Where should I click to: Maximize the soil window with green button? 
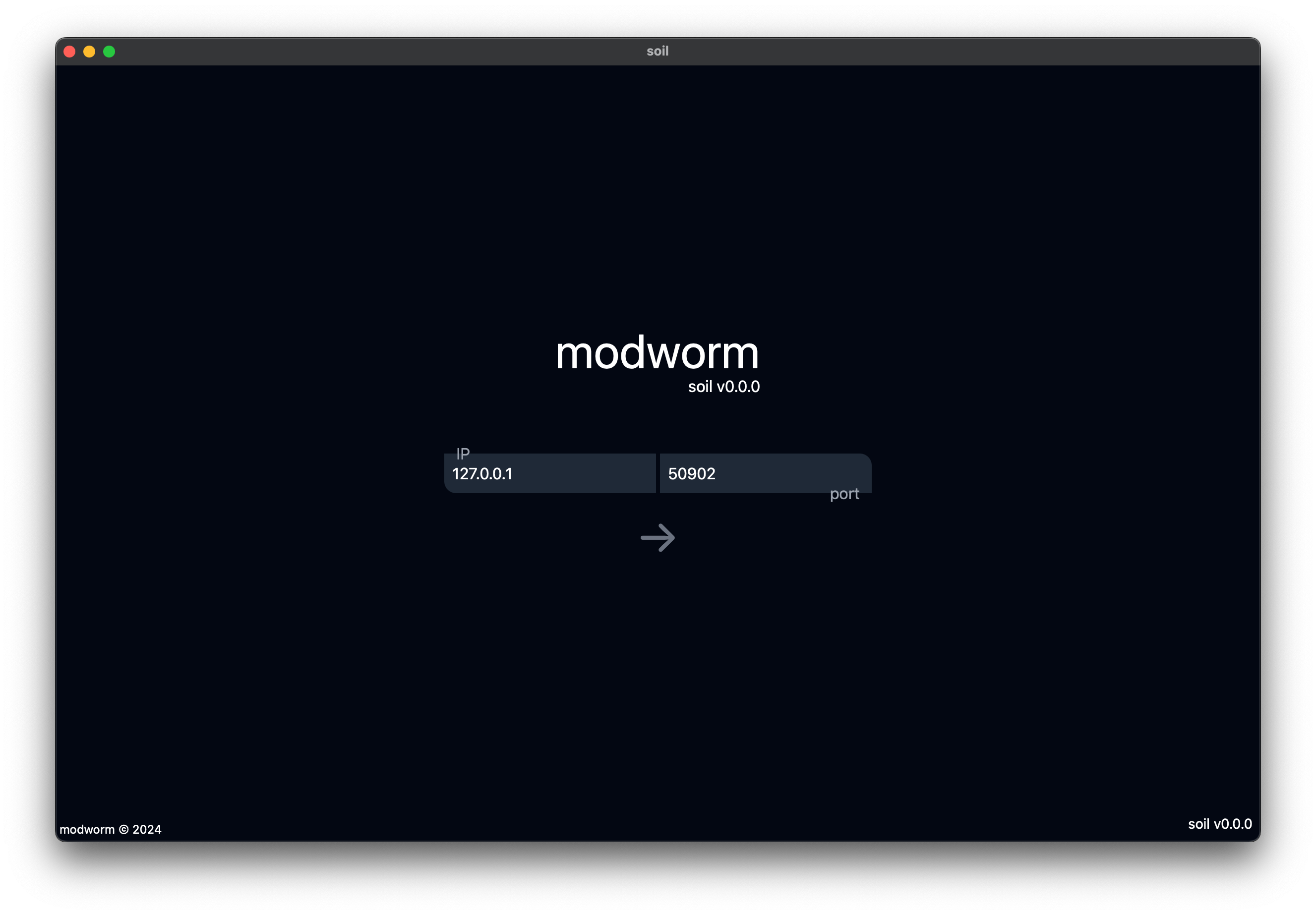pyautogui.click(x=109, y=52)
